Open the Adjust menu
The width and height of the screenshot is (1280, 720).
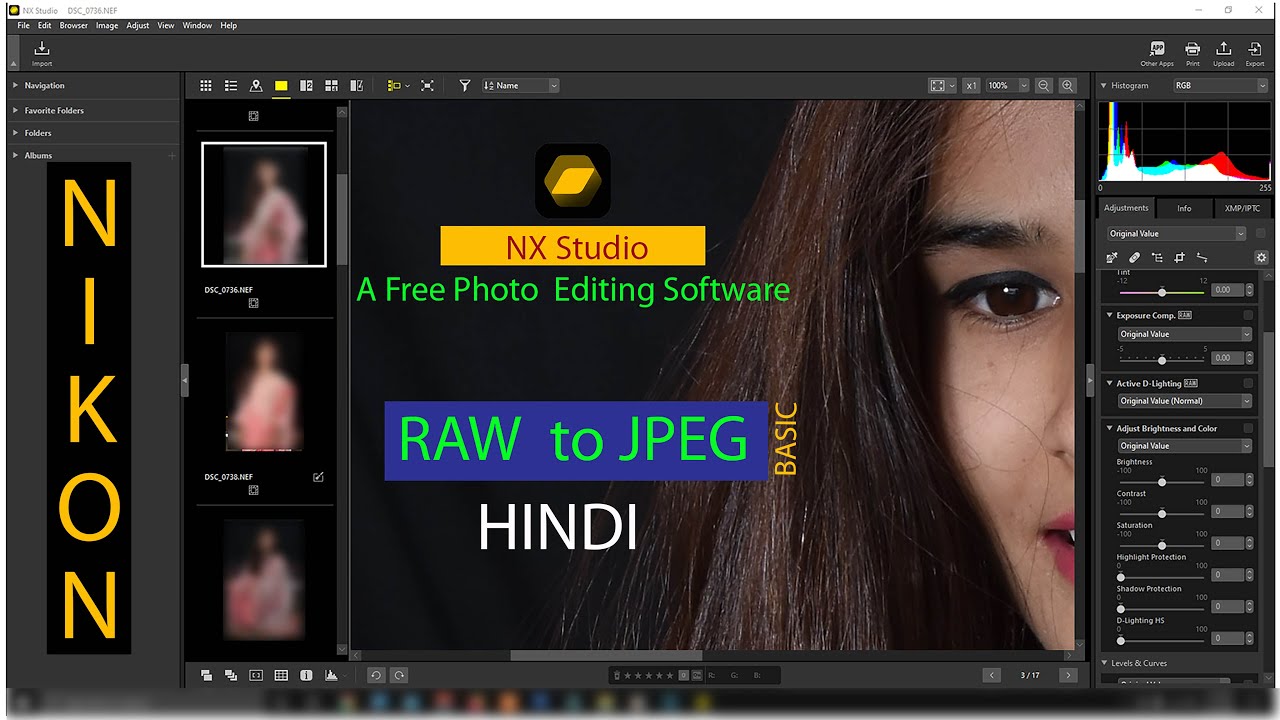(138, 26)
